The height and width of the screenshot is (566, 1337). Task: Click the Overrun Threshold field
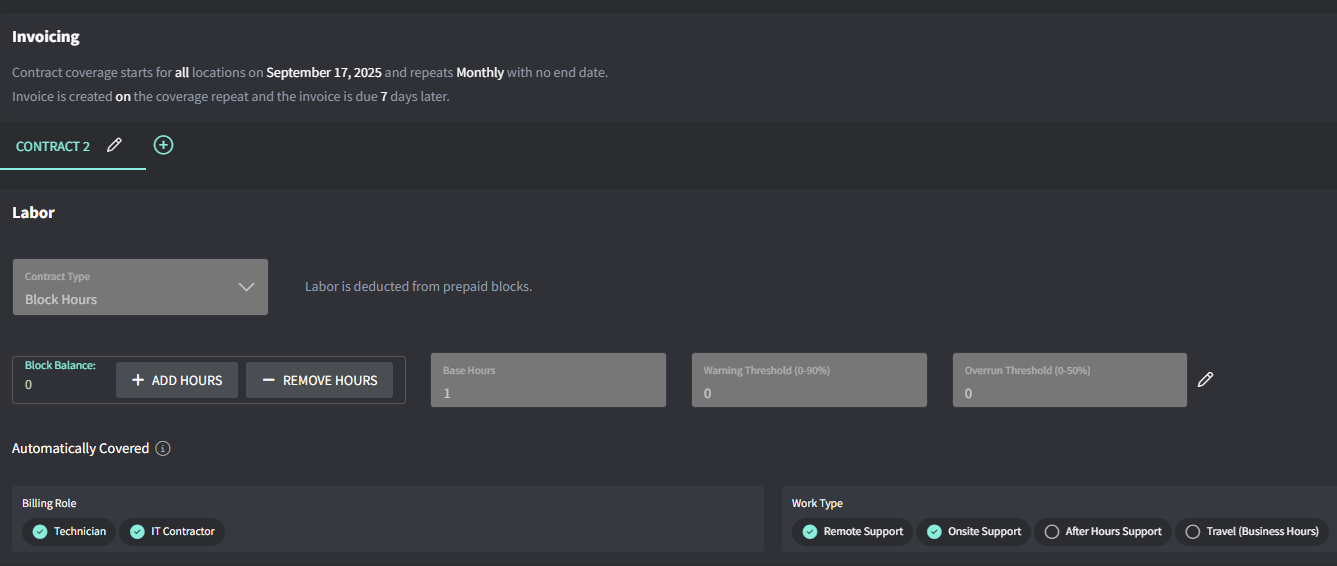1069,381
